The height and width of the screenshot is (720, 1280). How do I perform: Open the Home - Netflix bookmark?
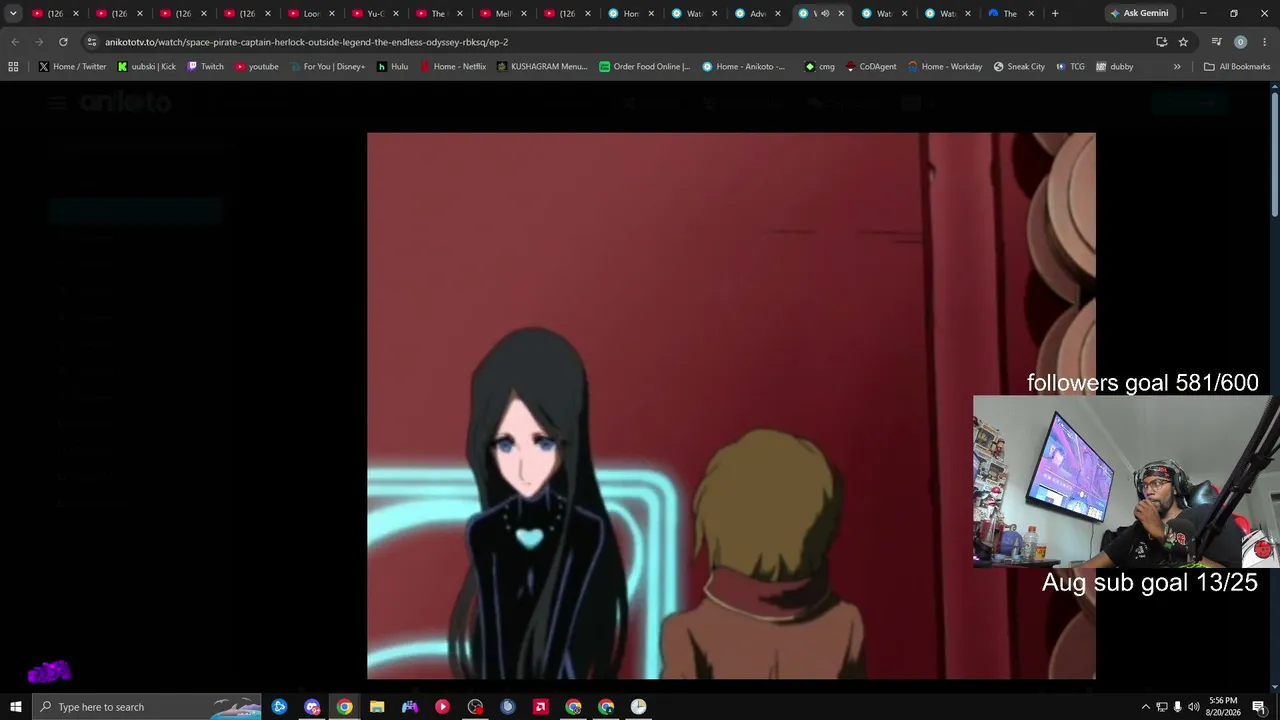point(452,67)
